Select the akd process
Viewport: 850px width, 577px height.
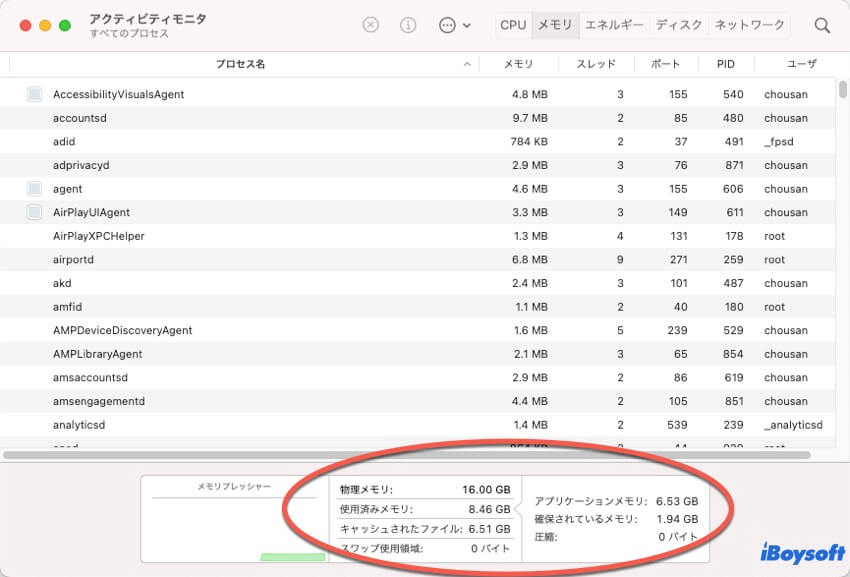click(417, 283)
